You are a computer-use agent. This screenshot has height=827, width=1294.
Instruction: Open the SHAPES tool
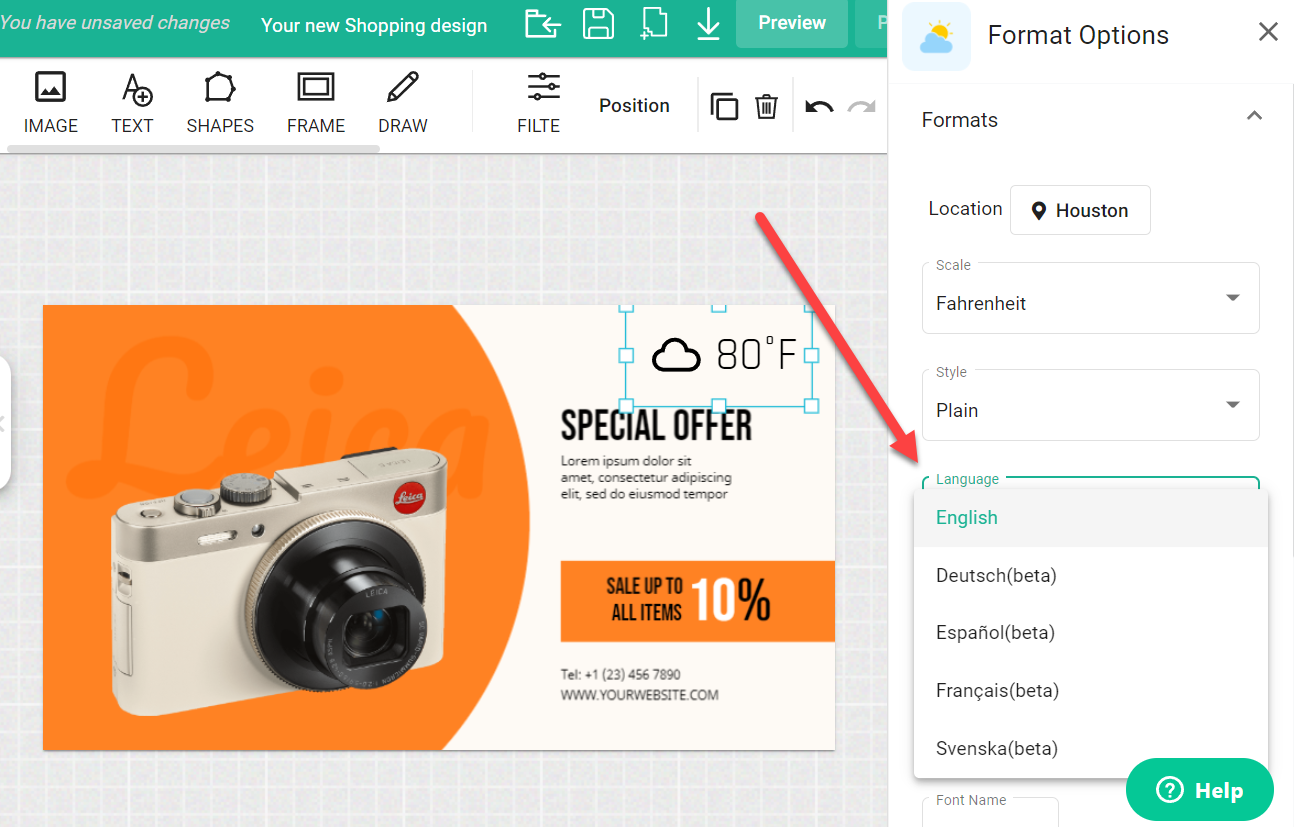tap(220, 103)
